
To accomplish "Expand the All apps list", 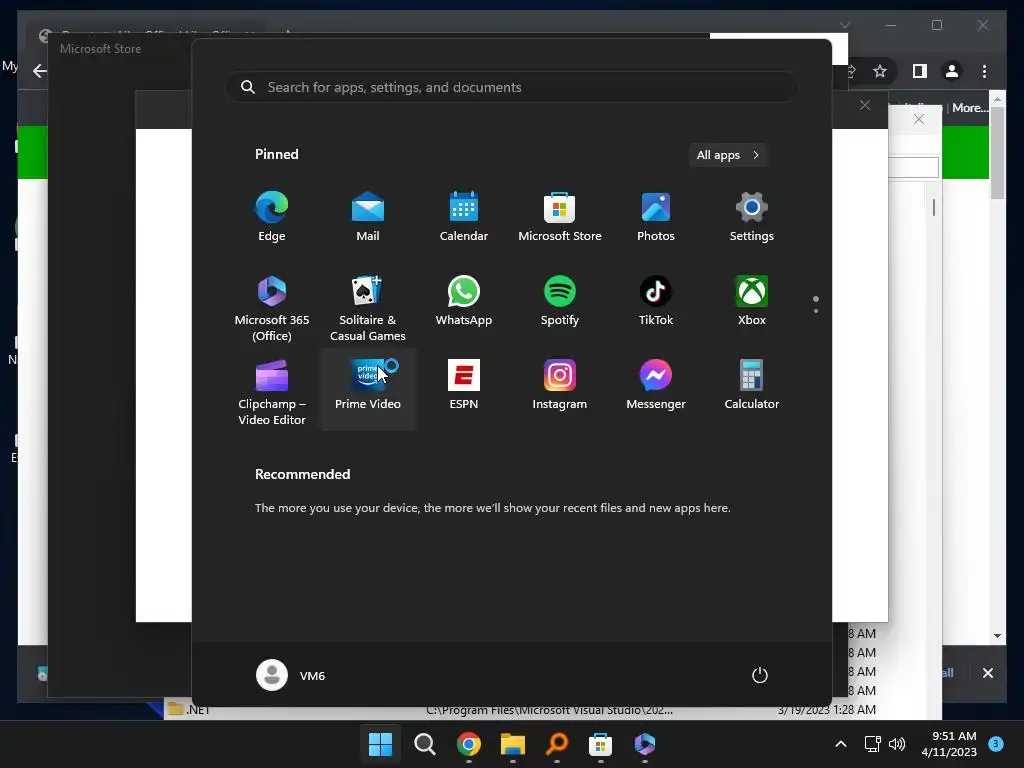I will (728, 155).
